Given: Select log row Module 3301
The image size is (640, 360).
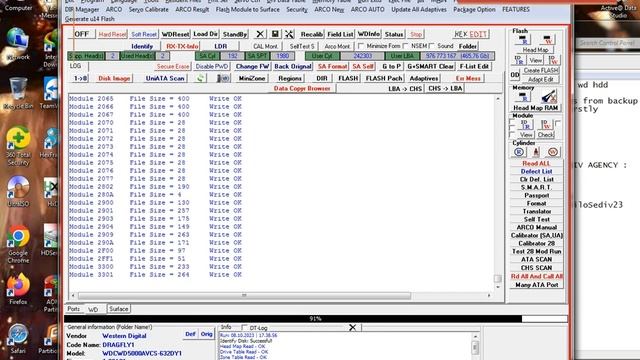Looking at the screenshot, I should [x=155, y=275].
